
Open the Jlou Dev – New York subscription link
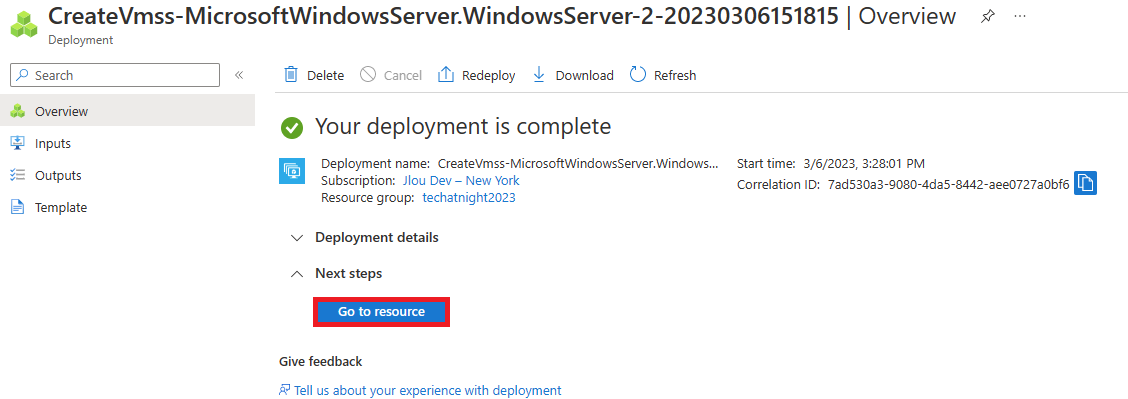coord(461,180)
